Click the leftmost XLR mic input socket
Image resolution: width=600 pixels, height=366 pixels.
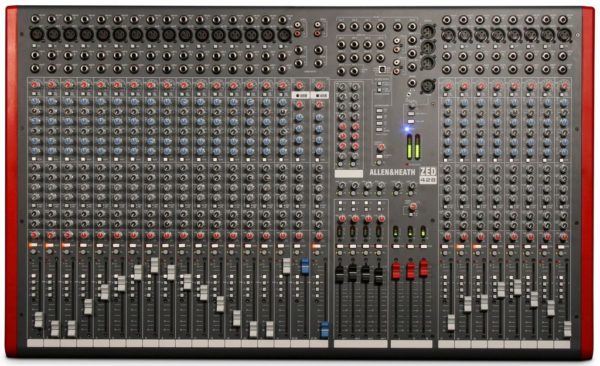pos(37,34)
